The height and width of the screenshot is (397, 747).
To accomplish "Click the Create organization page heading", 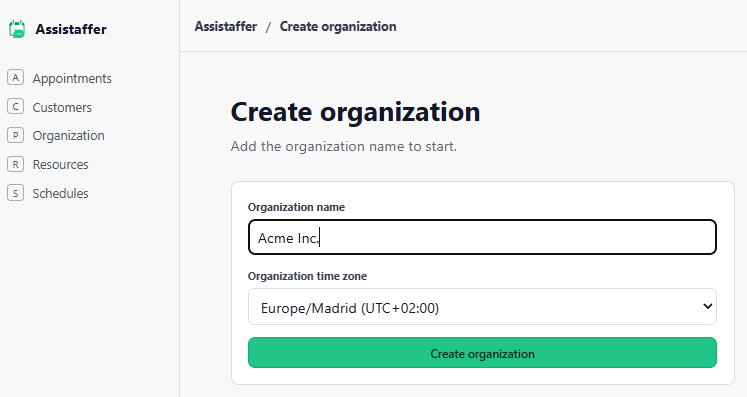I will coord(355,112).
